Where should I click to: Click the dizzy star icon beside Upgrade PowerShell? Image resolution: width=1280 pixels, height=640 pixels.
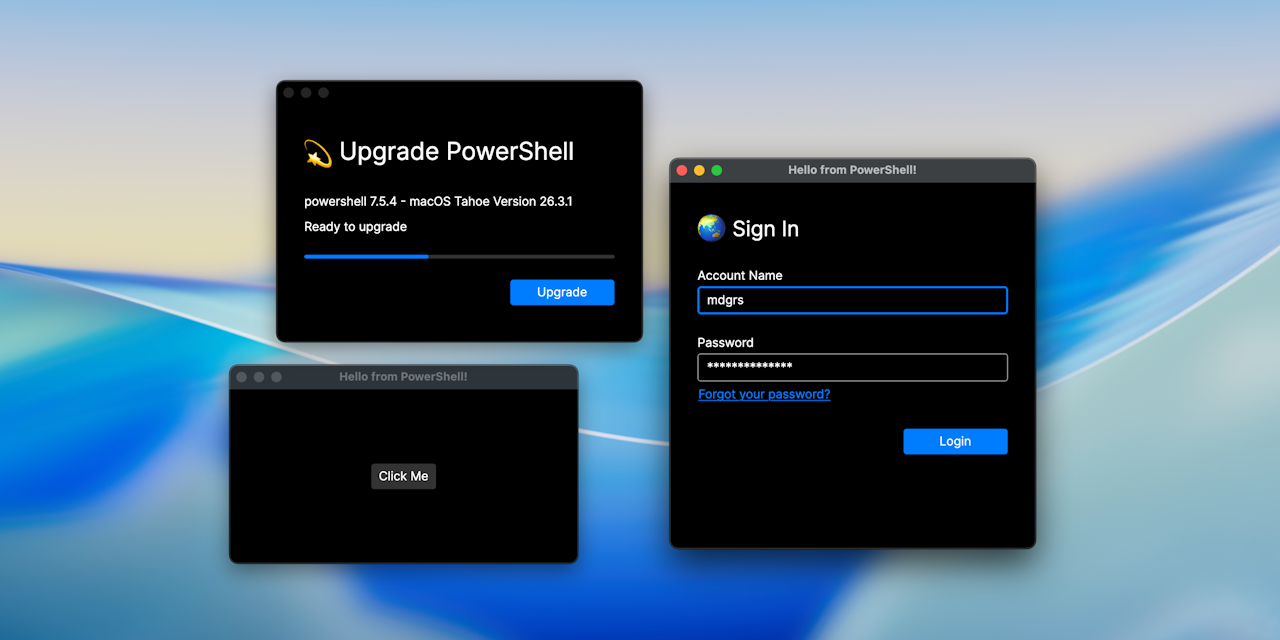coord(318,152)
